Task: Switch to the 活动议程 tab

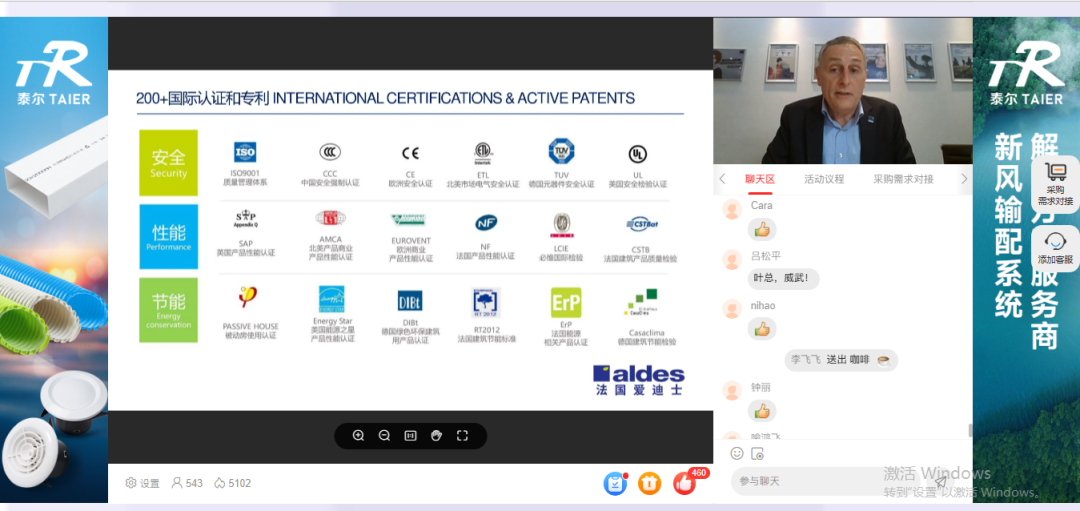Action: (x=824, y=179)
